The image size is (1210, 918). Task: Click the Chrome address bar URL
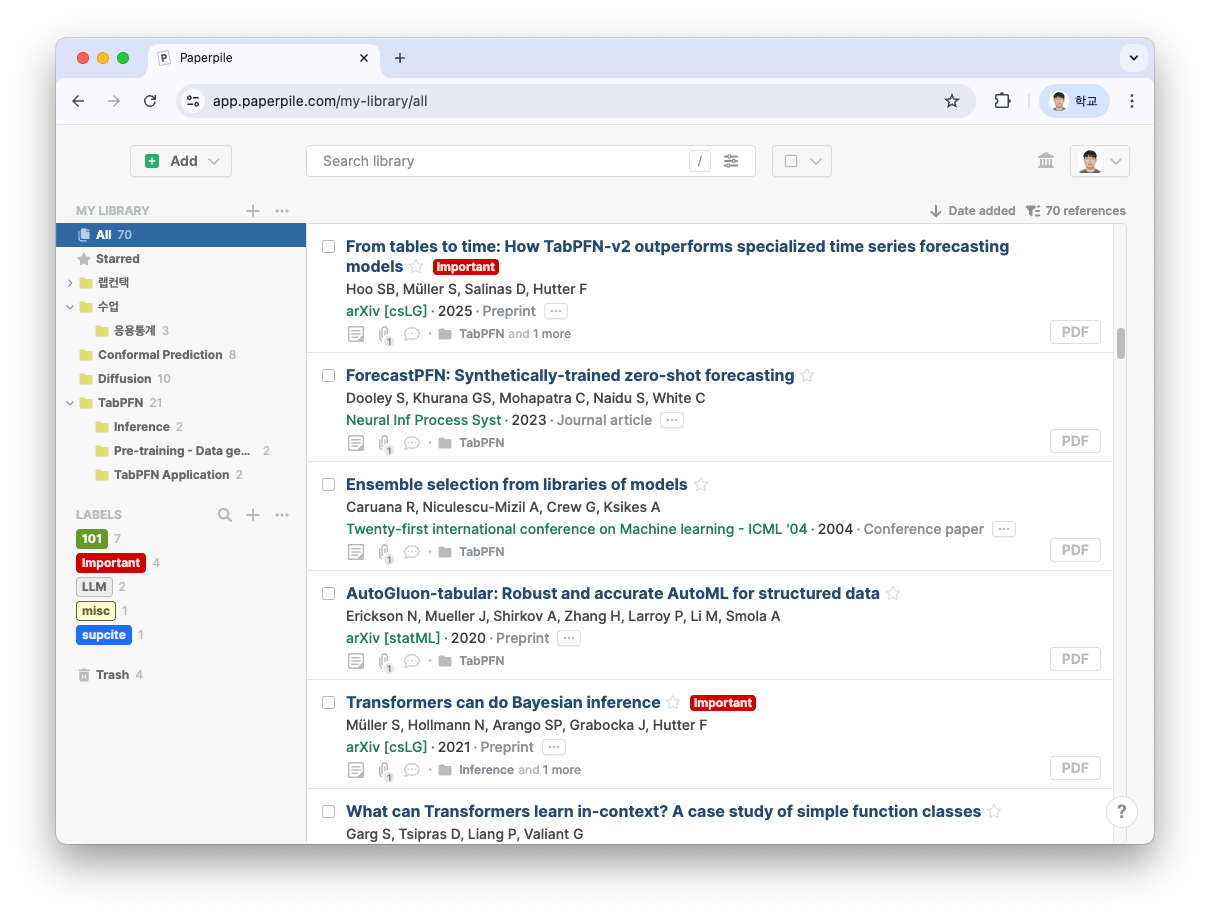tap(320, 101)
